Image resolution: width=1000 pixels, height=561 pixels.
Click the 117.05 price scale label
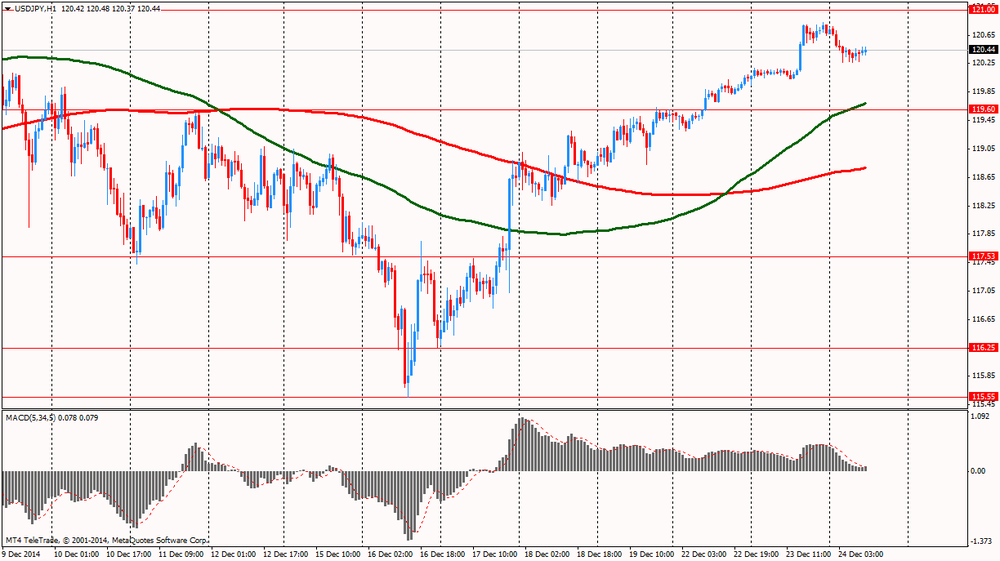[x=983, y=291]
